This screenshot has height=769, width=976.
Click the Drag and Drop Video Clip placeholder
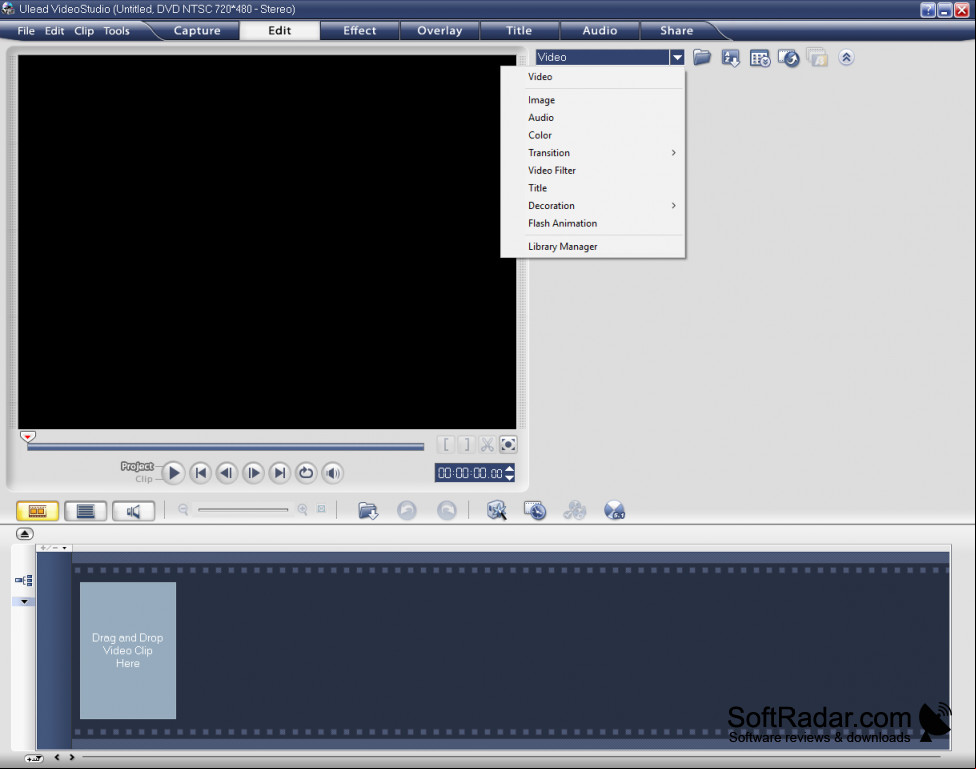(x=128, y=650)
